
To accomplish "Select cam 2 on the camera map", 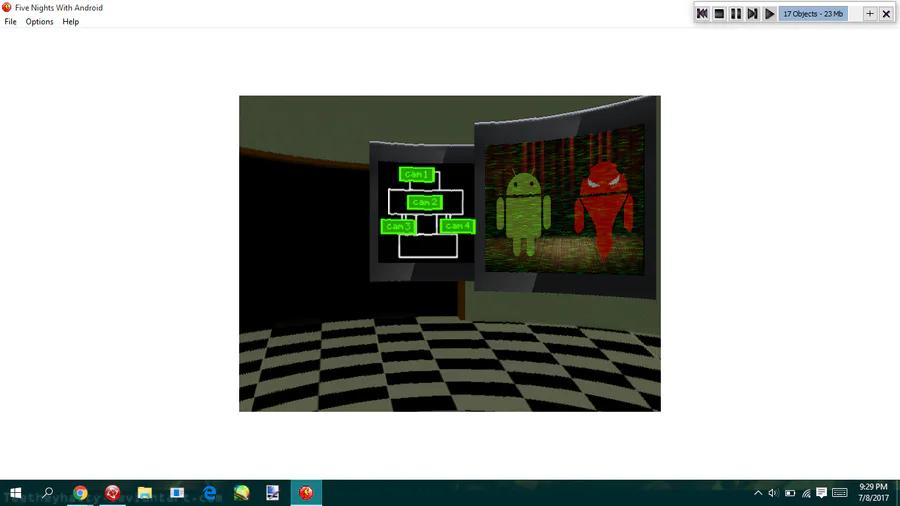I will click(x=425, y=202).
